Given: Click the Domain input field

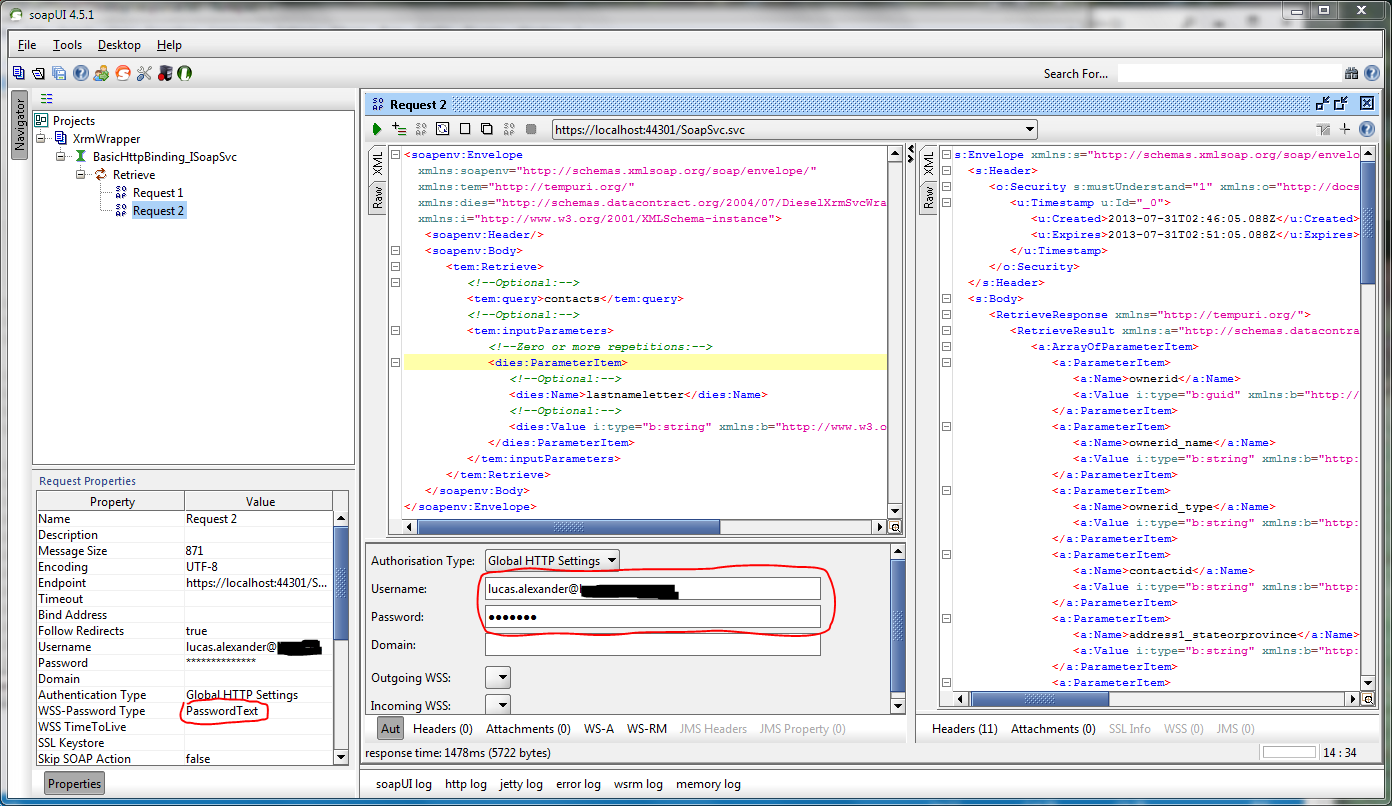Looking at the screenshot, I should (x=653, y=645).
